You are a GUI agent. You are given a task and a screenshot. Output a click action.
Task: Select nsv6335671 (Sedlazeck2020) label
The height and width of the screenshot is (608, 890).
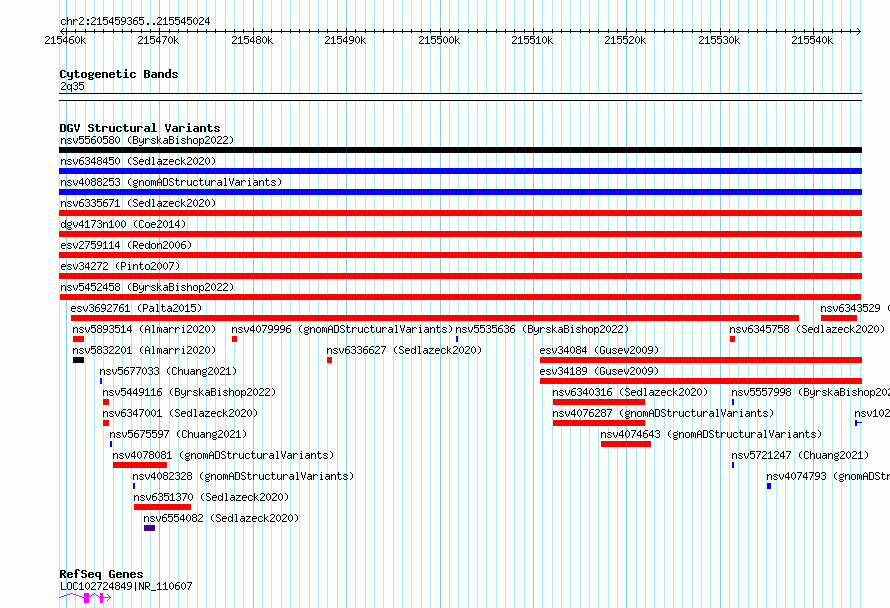(x=138, y=203)
